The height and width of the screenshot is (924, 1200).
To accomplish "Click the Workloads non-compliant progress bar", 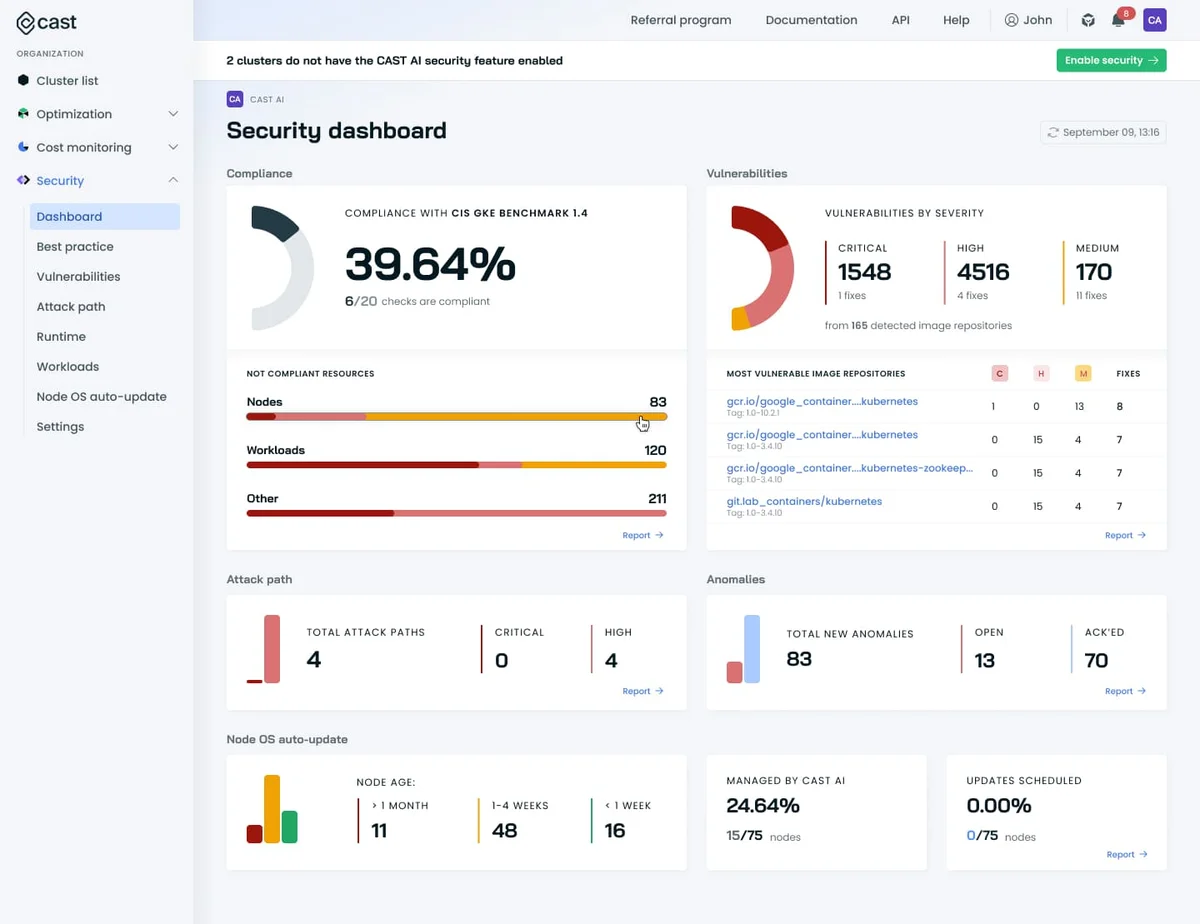I will click(x=456, y=465).
